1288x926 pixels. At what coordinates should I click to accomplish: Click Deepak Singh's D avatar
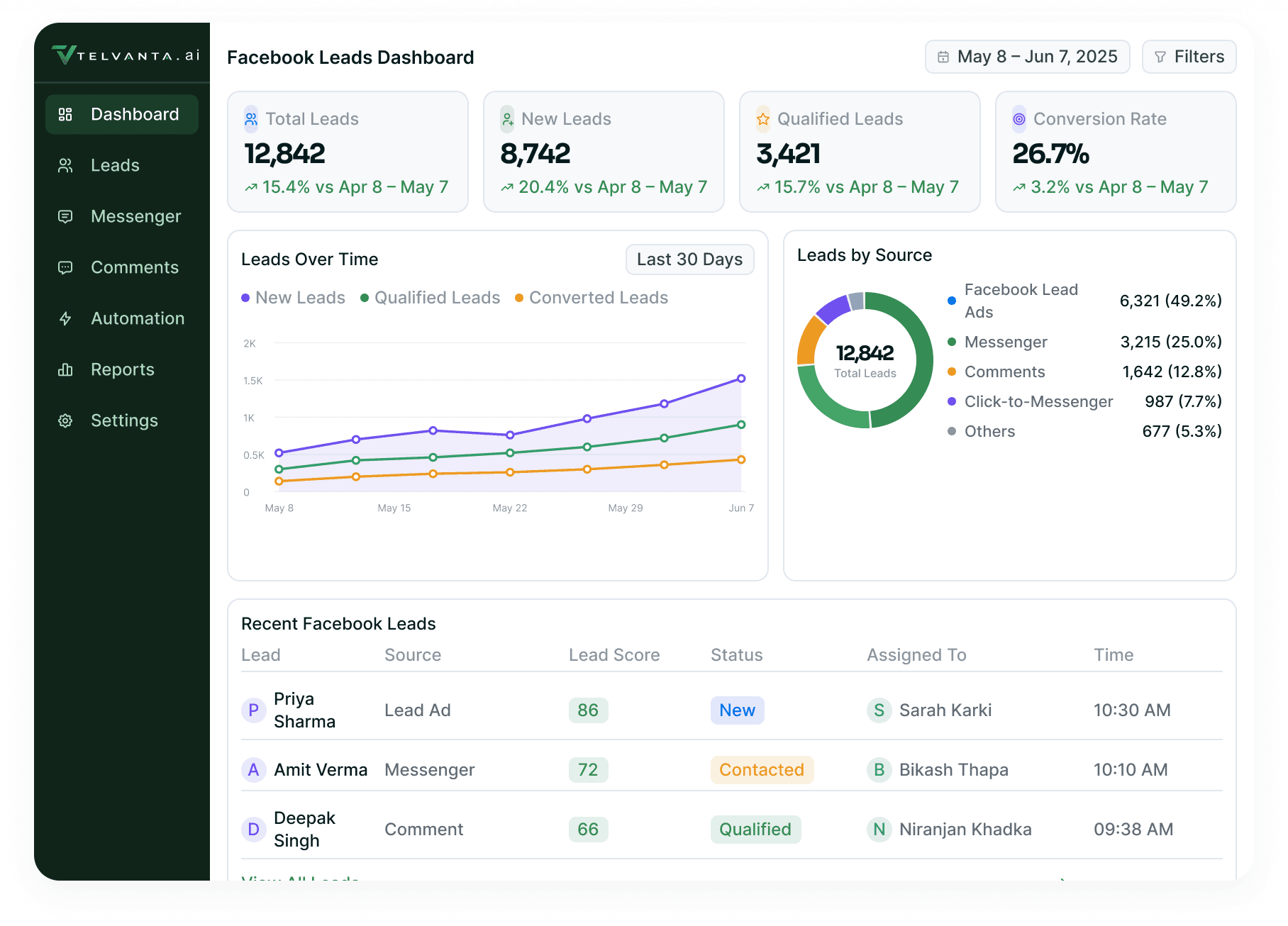tap(253, 830)
